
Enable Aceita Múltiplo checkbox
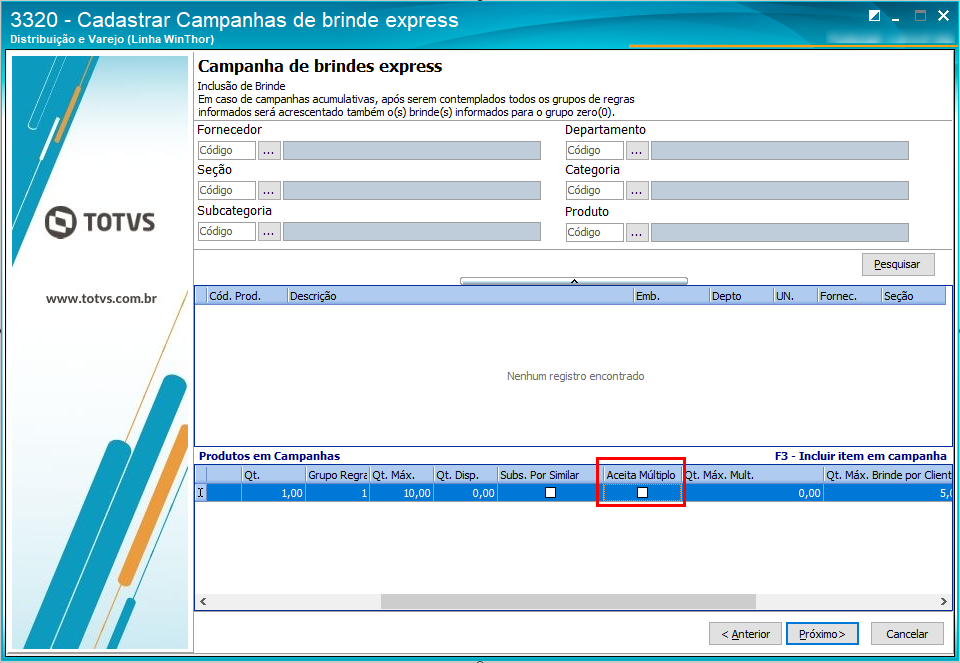click(x=642, y=493)
